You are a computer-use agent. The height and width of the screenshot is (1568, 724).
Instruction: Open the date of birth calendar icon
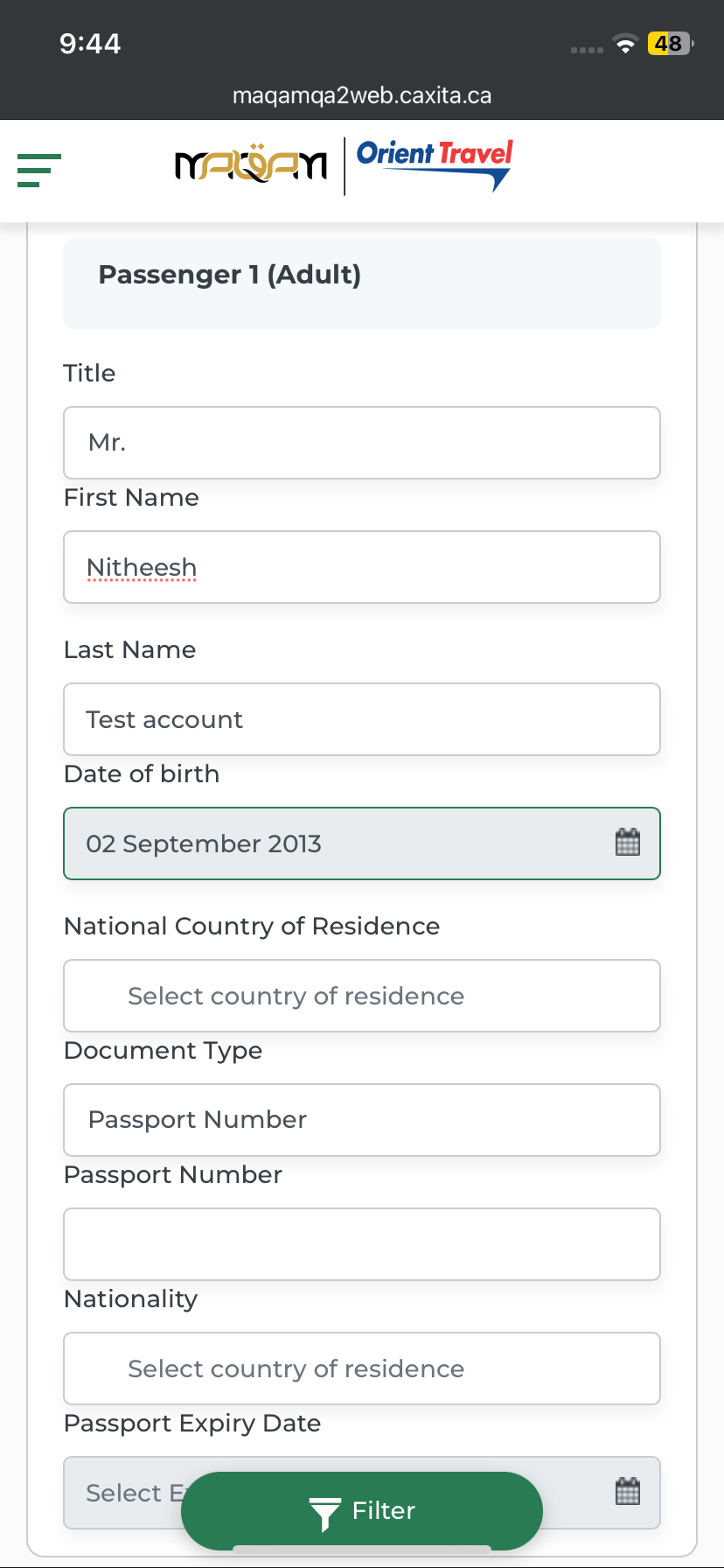click(628, 843)
